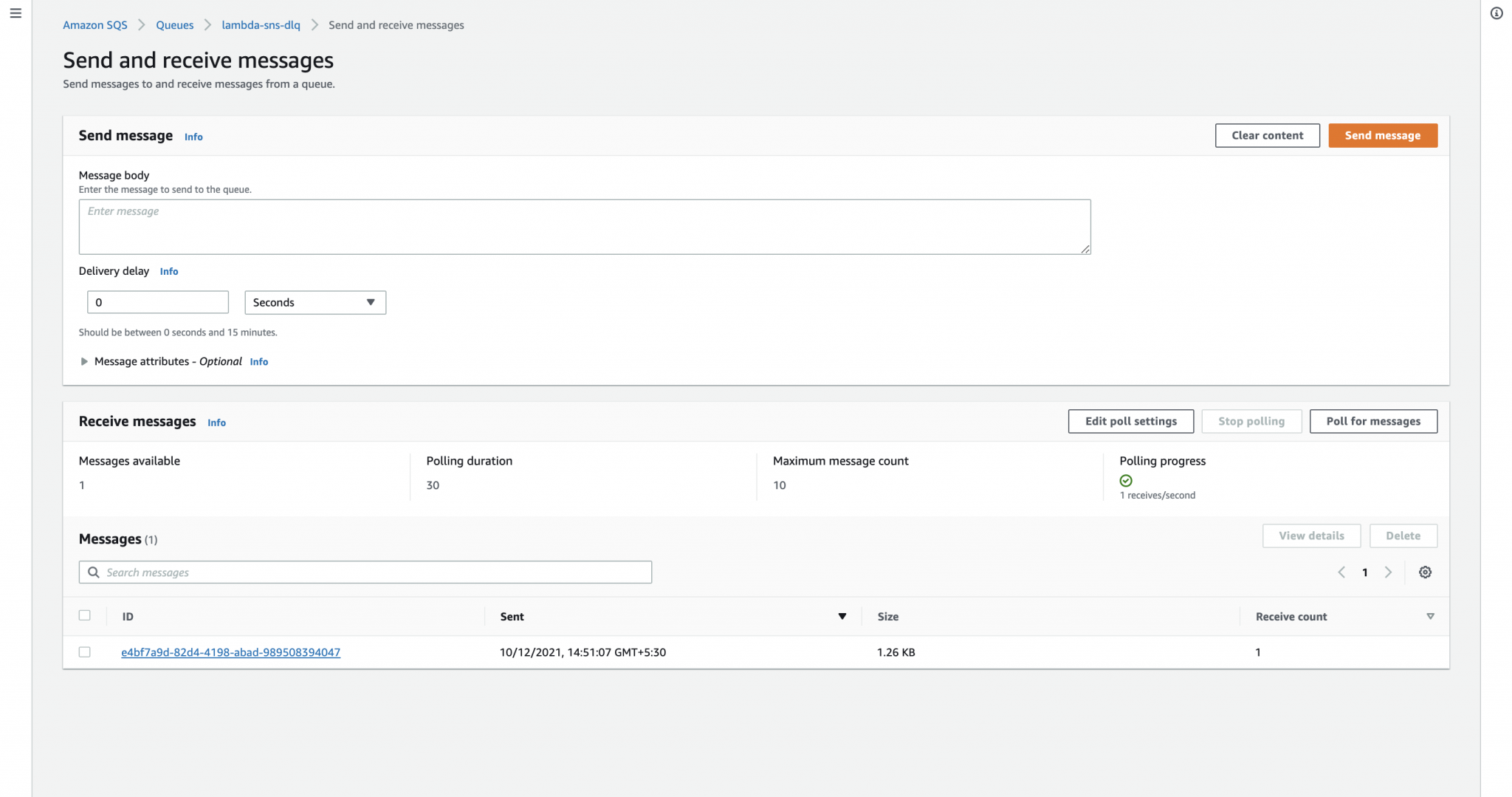The height and width of the screenshot is (797, 1512).
Task: Open Edit poll settings
Action: pyautogui.click(x=1130, y=421)
